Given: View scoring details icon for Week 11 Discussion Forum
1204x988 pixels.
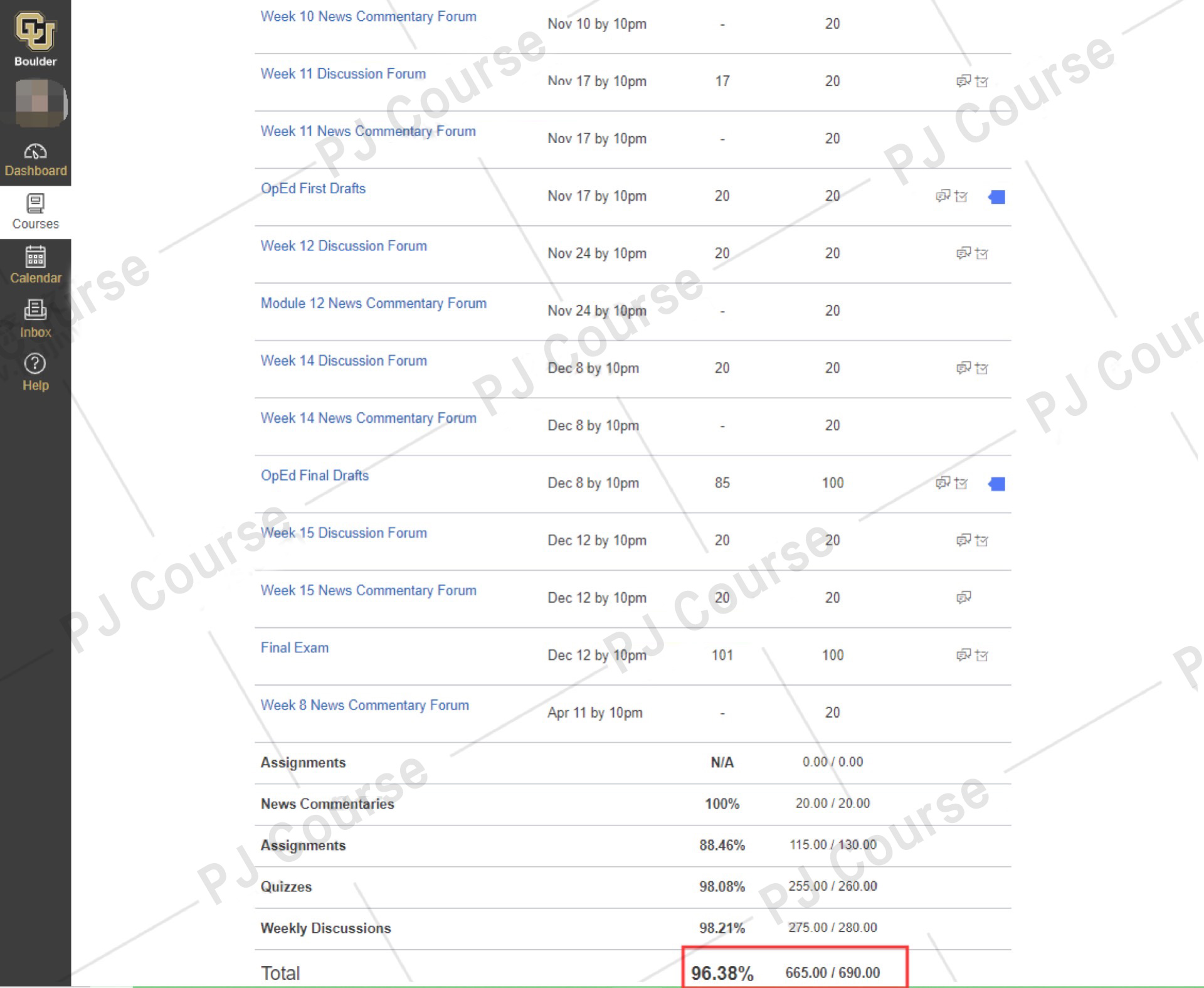Looking at the screenshot, I should 981,81.
